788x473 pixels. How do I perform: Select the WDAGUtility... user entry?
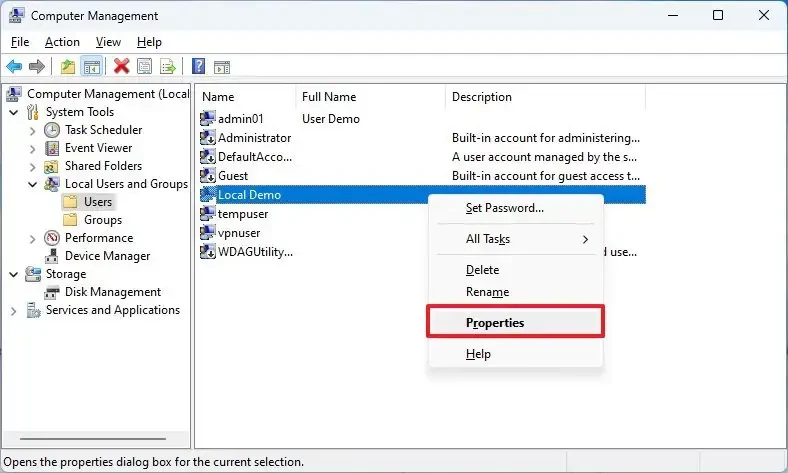[255, 252]
